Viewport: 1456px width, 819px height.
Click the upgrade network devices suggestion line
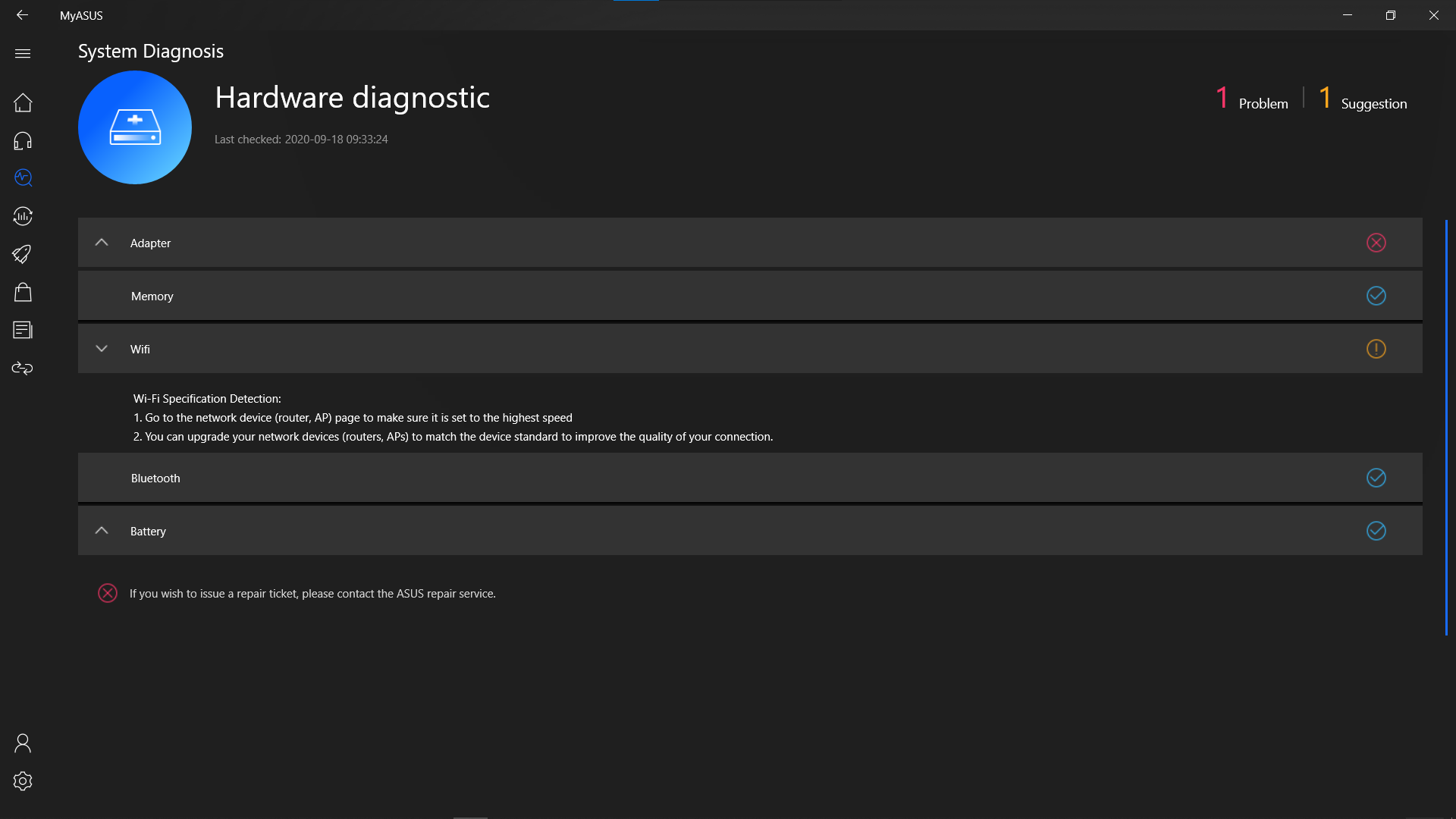[x=453, y=437]
